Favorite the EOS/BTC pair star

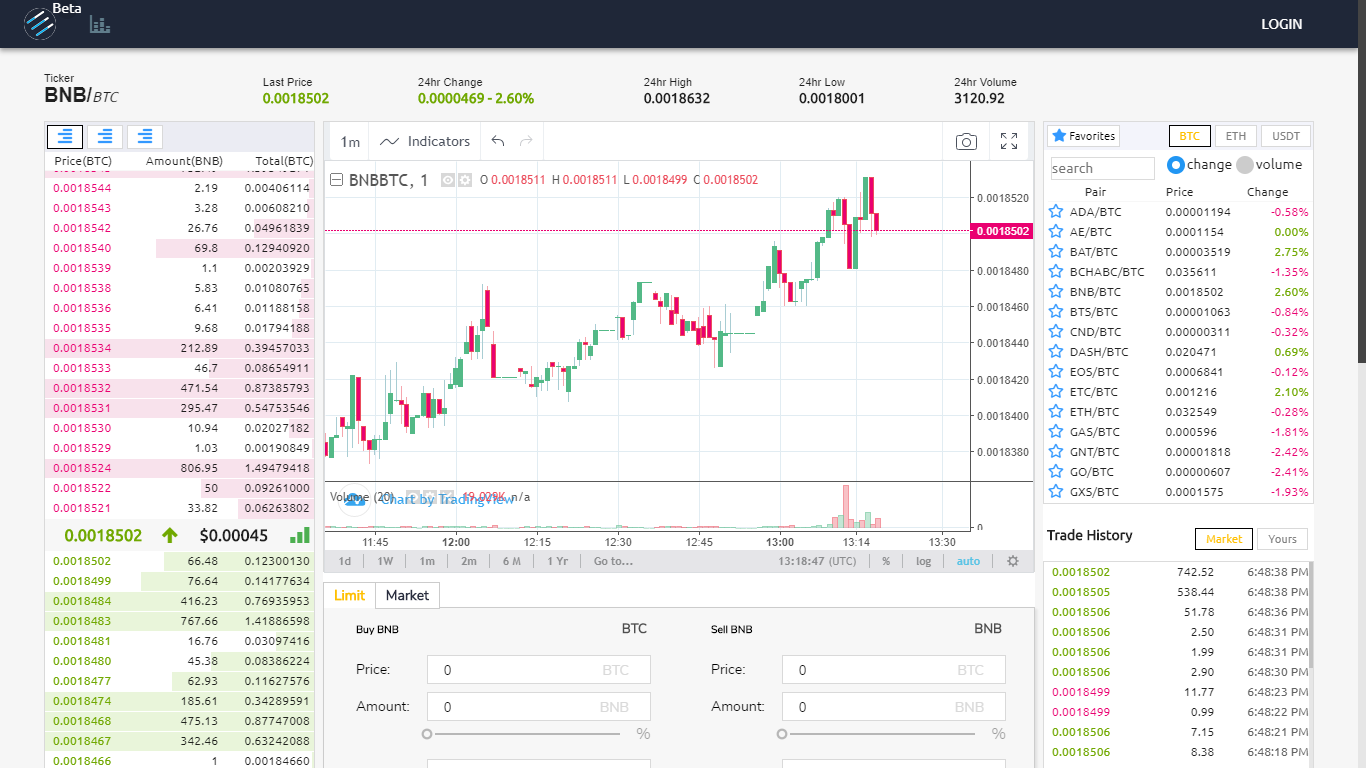pos(1055,371)
